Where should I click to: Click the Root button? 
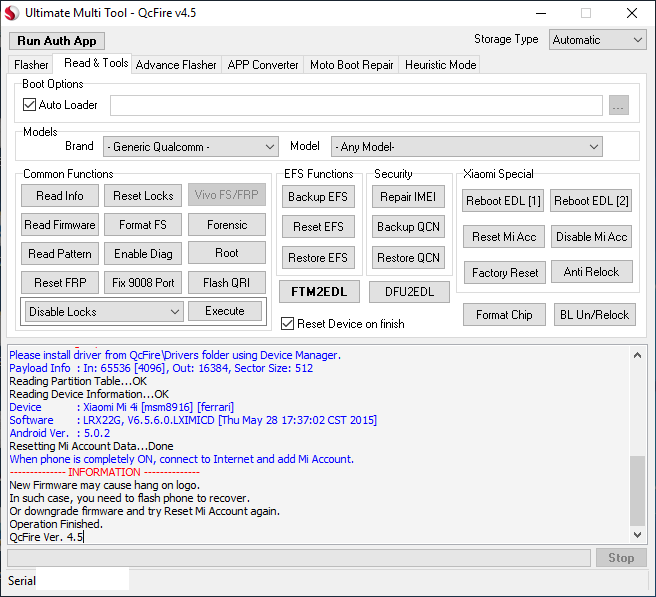227,253
